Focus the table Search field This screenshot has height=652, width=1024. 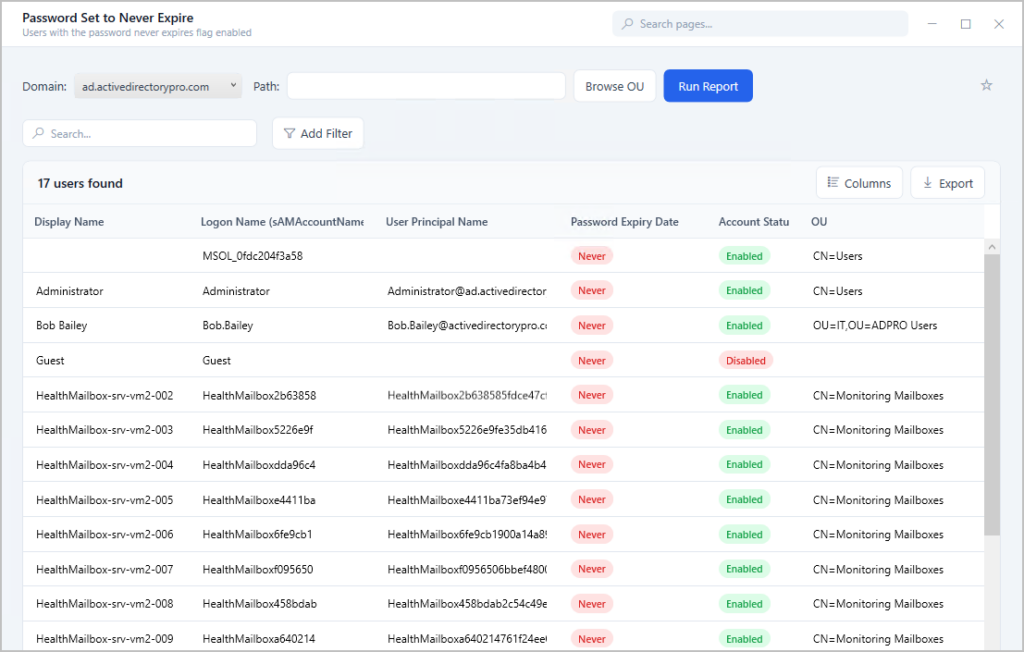tap(140, 133)
